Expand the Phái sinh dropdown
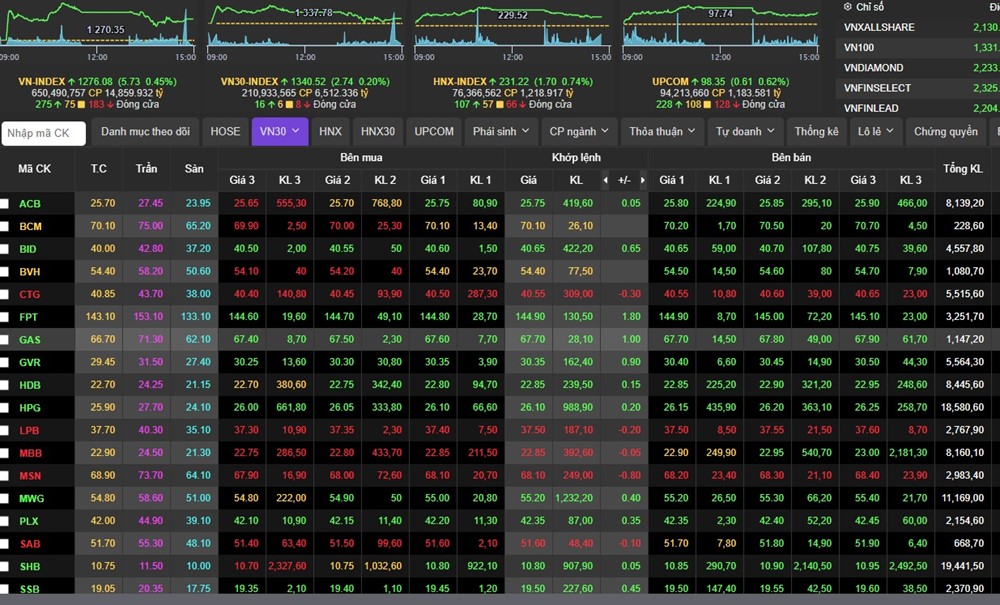 coord(501,131)
